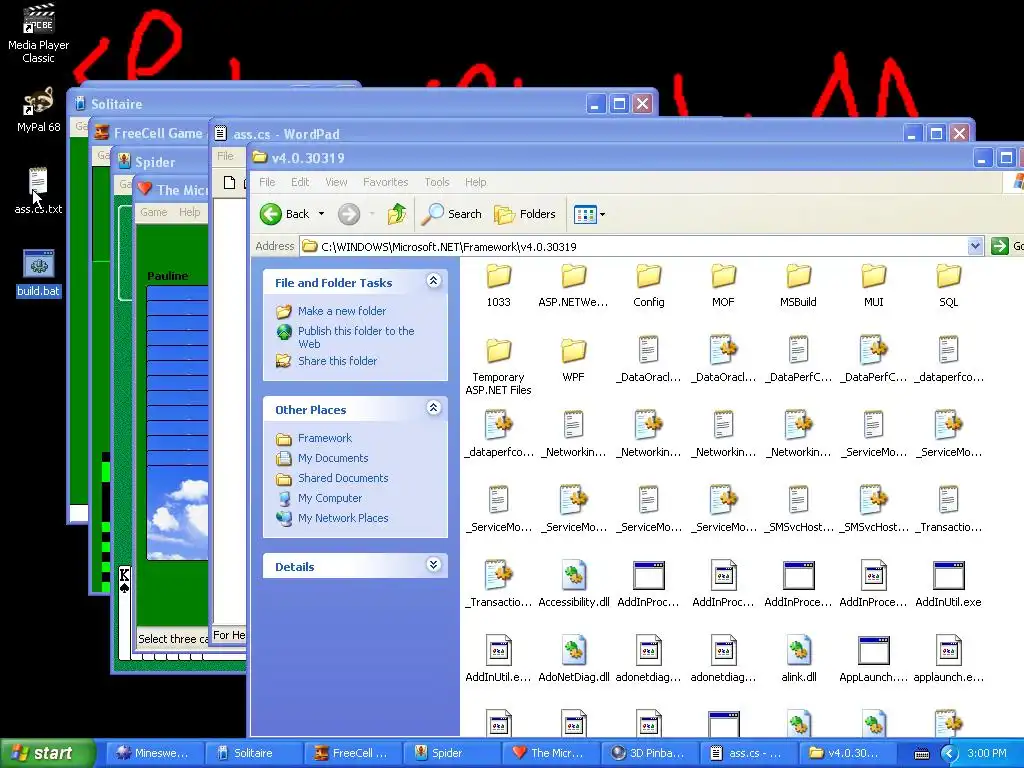
Task: Switch to 3D Pinball taskbar button
Action: pyautogui.click(x=649, y=753)
